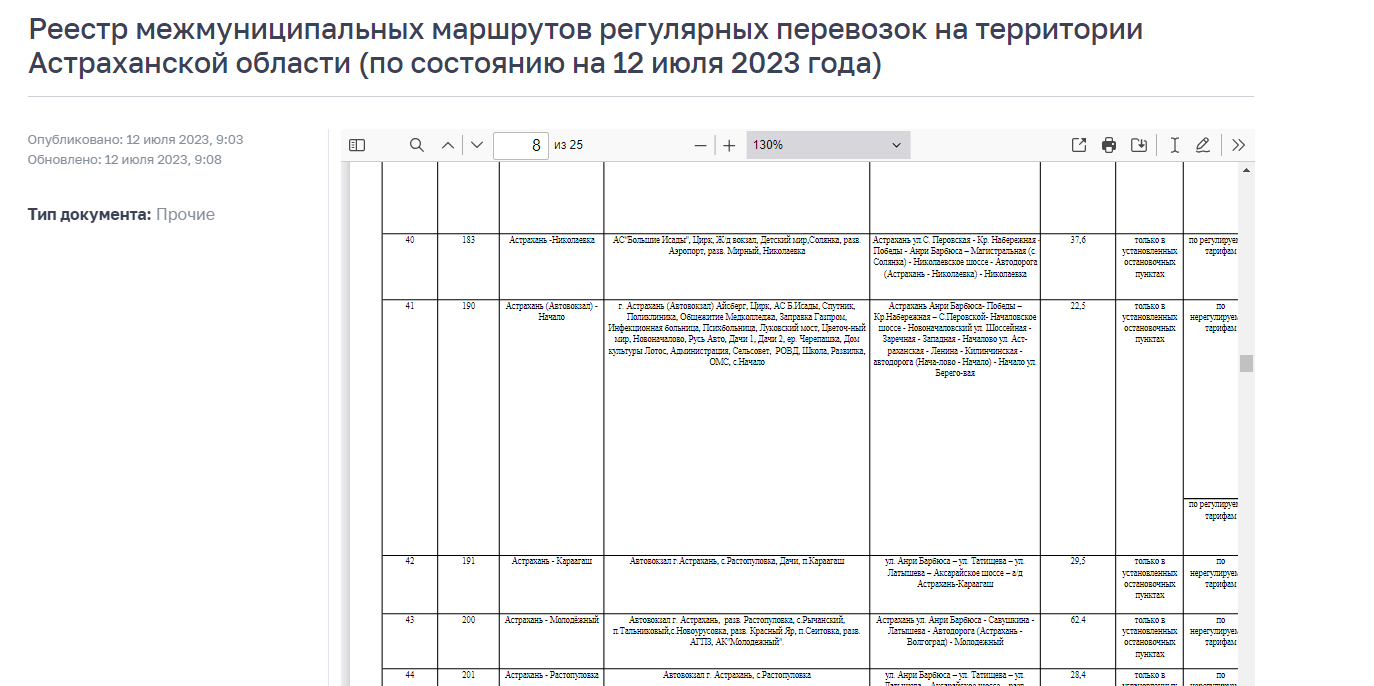Click route 190 'Астрахань (Автовокзал) - Начало' cell
The width and height of the screenshot is (1374, 686).
(551, 311)
